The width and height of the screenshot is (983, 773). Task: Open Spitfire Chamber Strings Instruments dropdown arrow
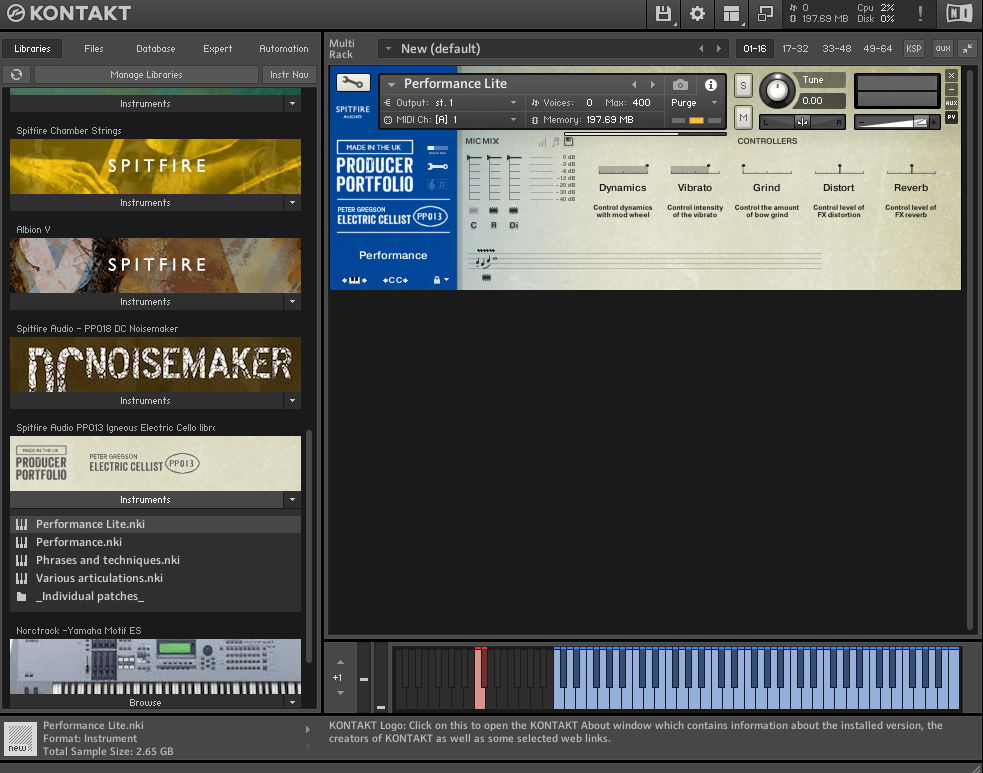tap(292, 202)
